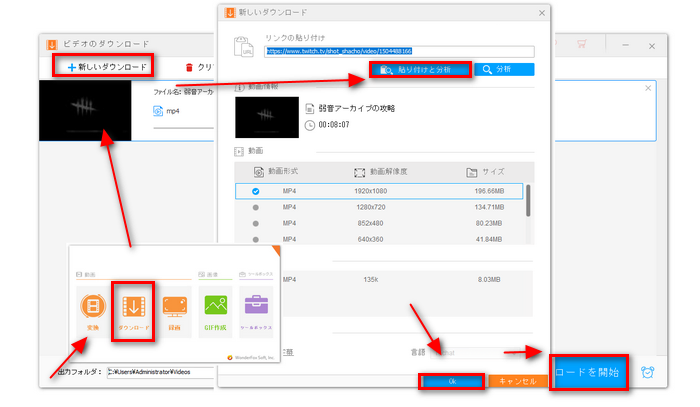Viewport: 700px width, 407px height.
Task: Collapse the 動画 section expander
Action: (x=239, y=151)
